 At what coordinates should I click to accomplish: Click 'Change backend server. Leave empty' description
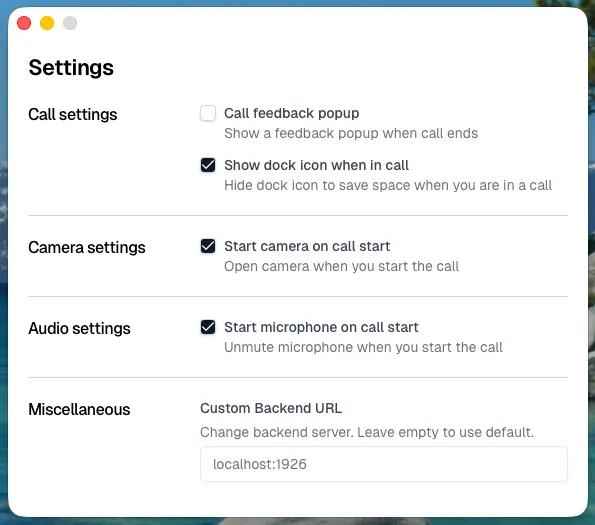(367, 432)
